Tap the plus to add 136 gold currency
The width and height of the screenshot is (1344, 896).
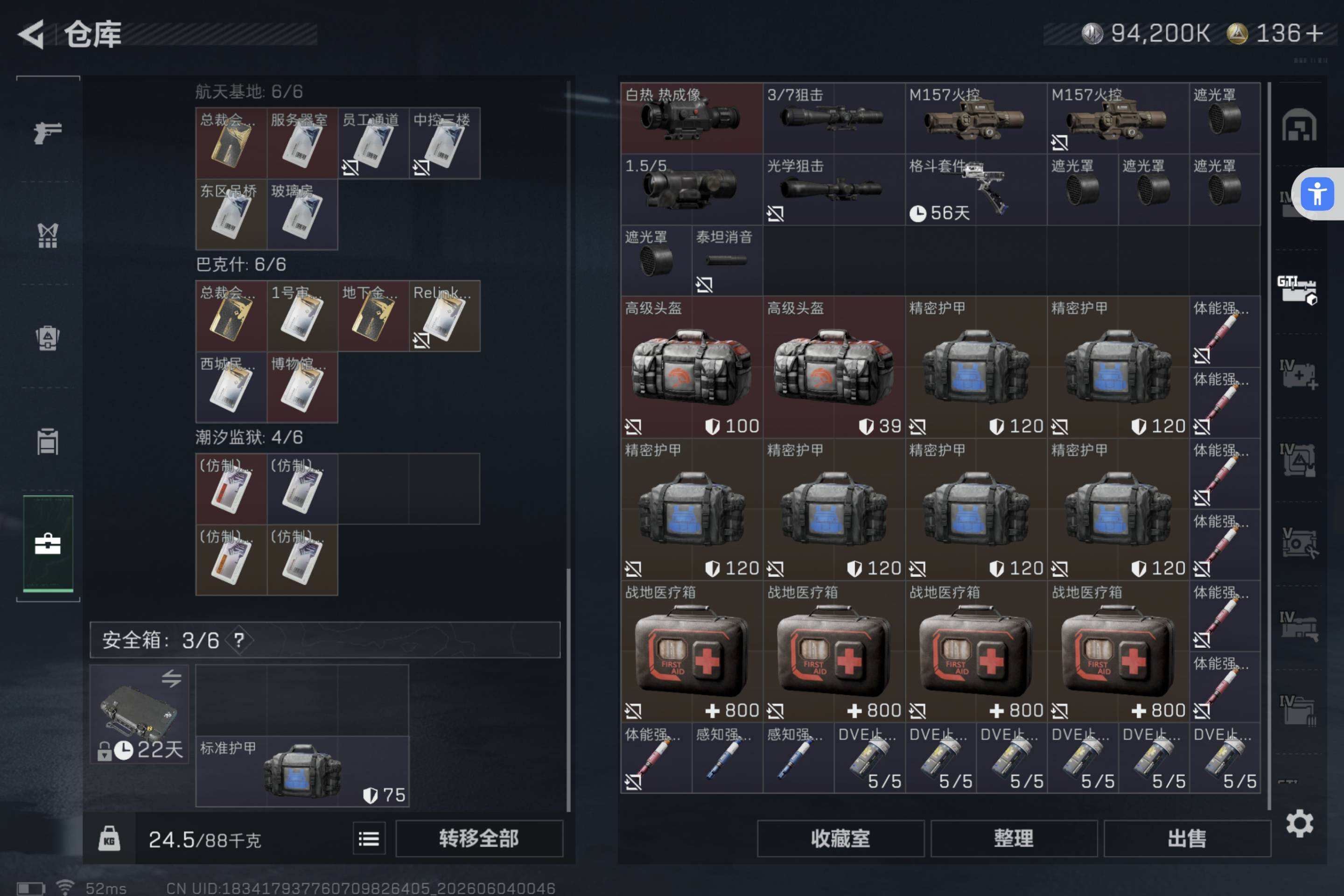tap(1314, 33)
